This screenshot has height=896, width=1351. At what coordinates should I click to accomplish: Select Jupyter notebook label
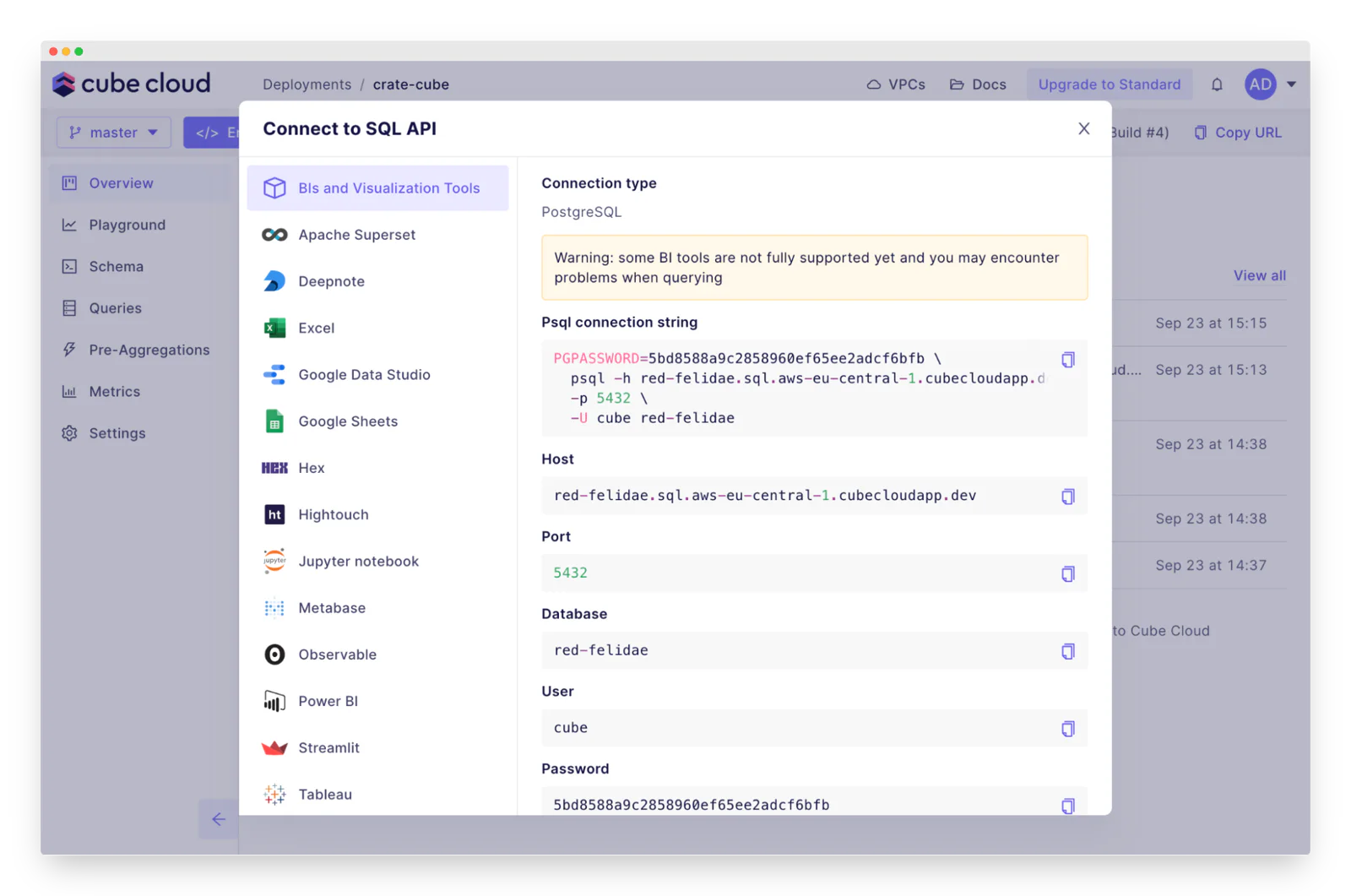pyautogui.click(x=359, y=561)
